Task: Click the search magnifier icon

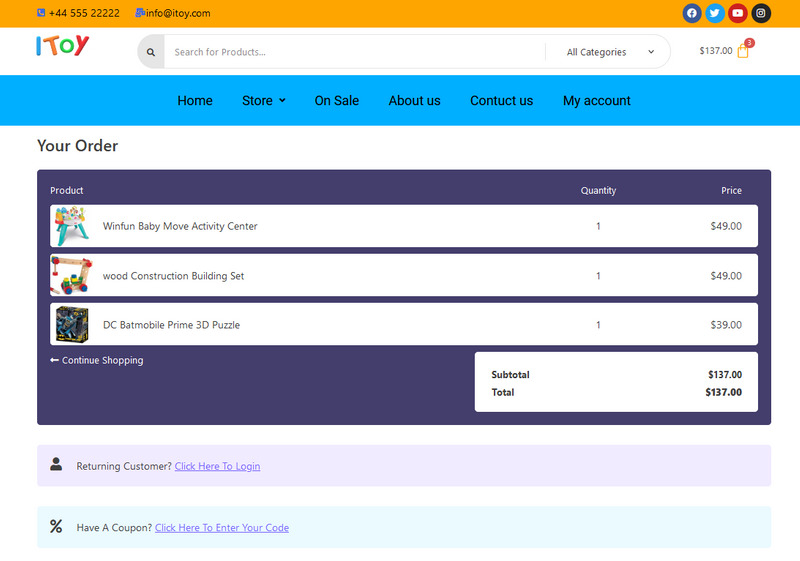Action: [x=151, y=52]
